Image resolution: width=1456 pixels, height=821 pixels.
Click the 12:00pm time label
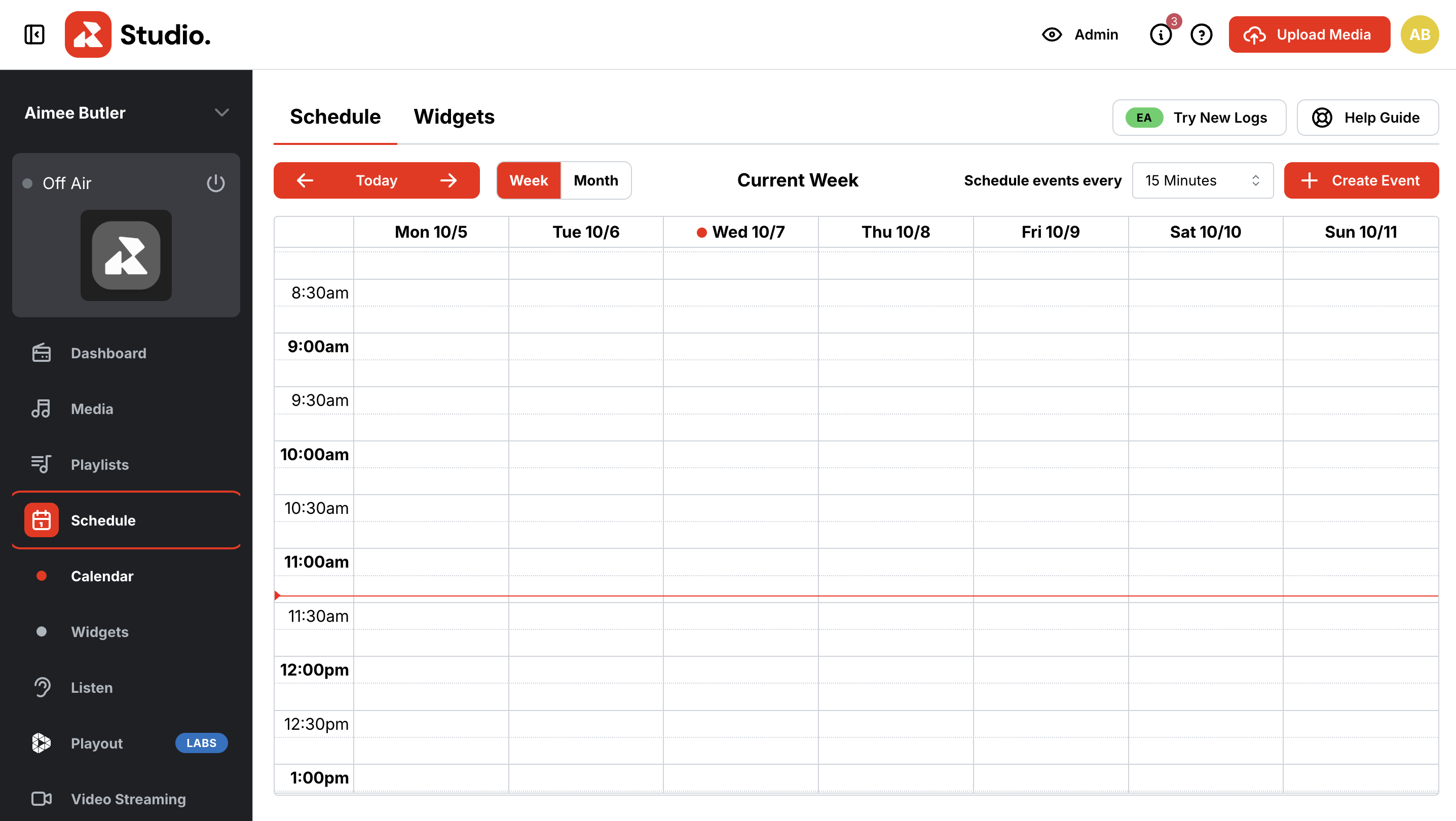(x=314, y=669)
